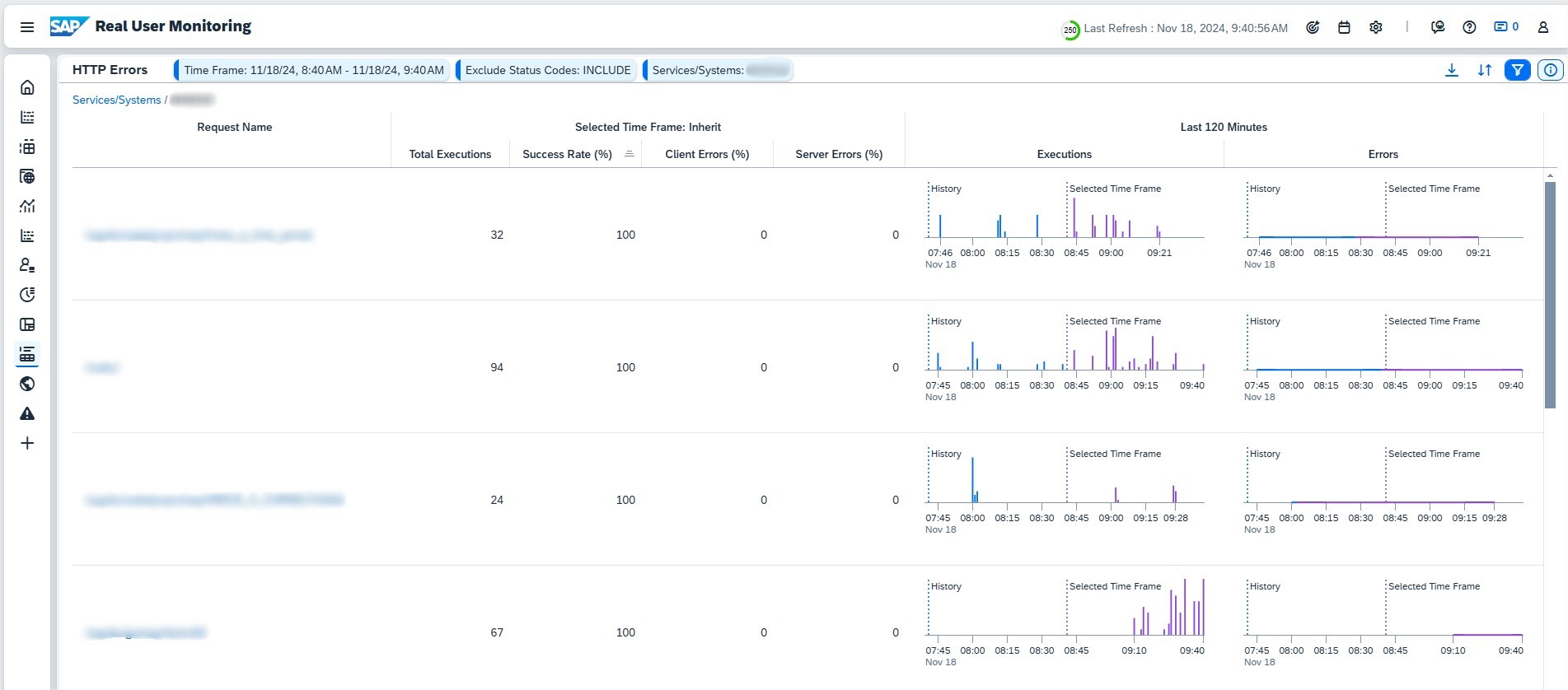1568x690 pixels.
Task: Open the settings gear icon
Action: pyautogui.click(x=1375, y=27)
